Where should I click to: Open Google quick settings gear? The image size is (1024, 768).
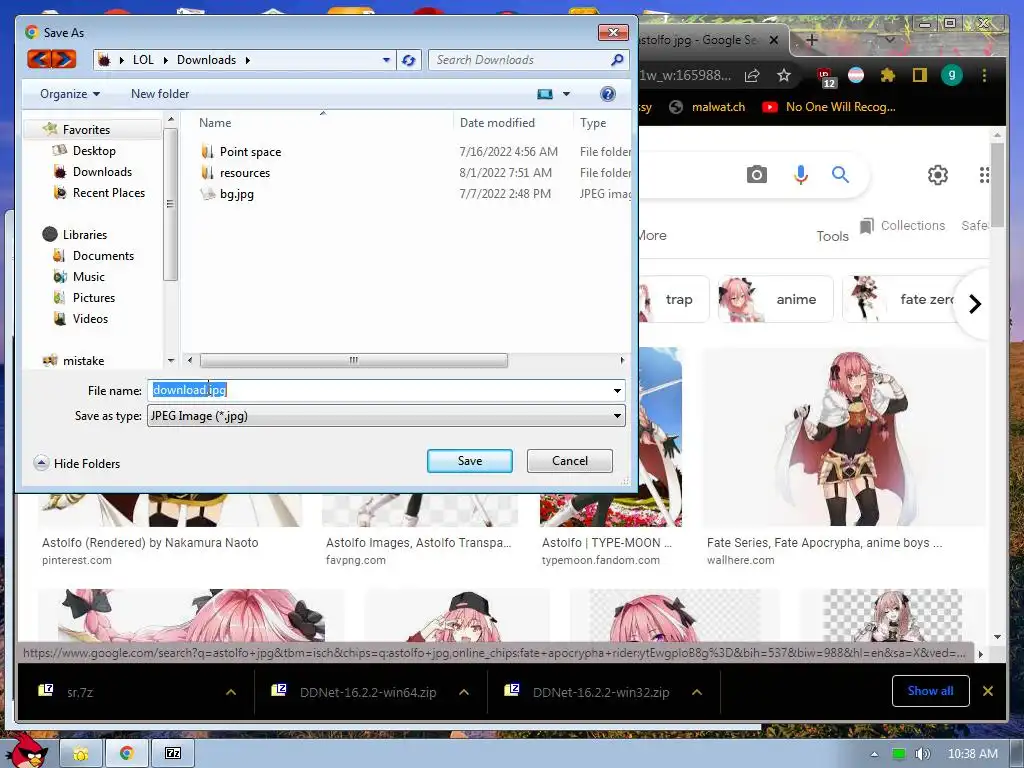(x=938, y=174)
